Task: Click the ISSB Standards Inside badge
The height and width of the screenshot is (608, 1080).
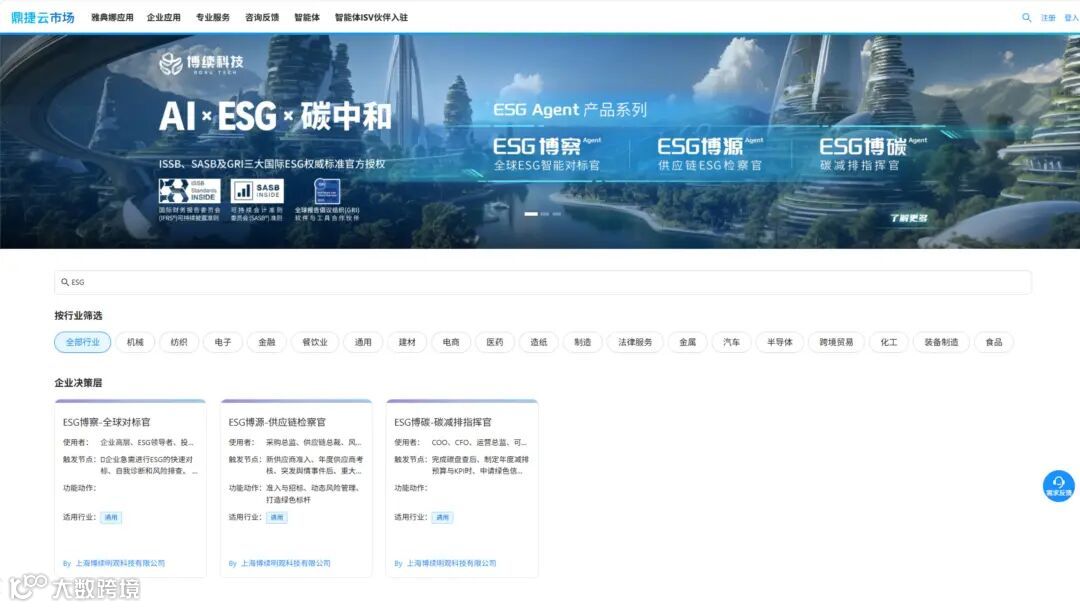Action: pos(189,191)
